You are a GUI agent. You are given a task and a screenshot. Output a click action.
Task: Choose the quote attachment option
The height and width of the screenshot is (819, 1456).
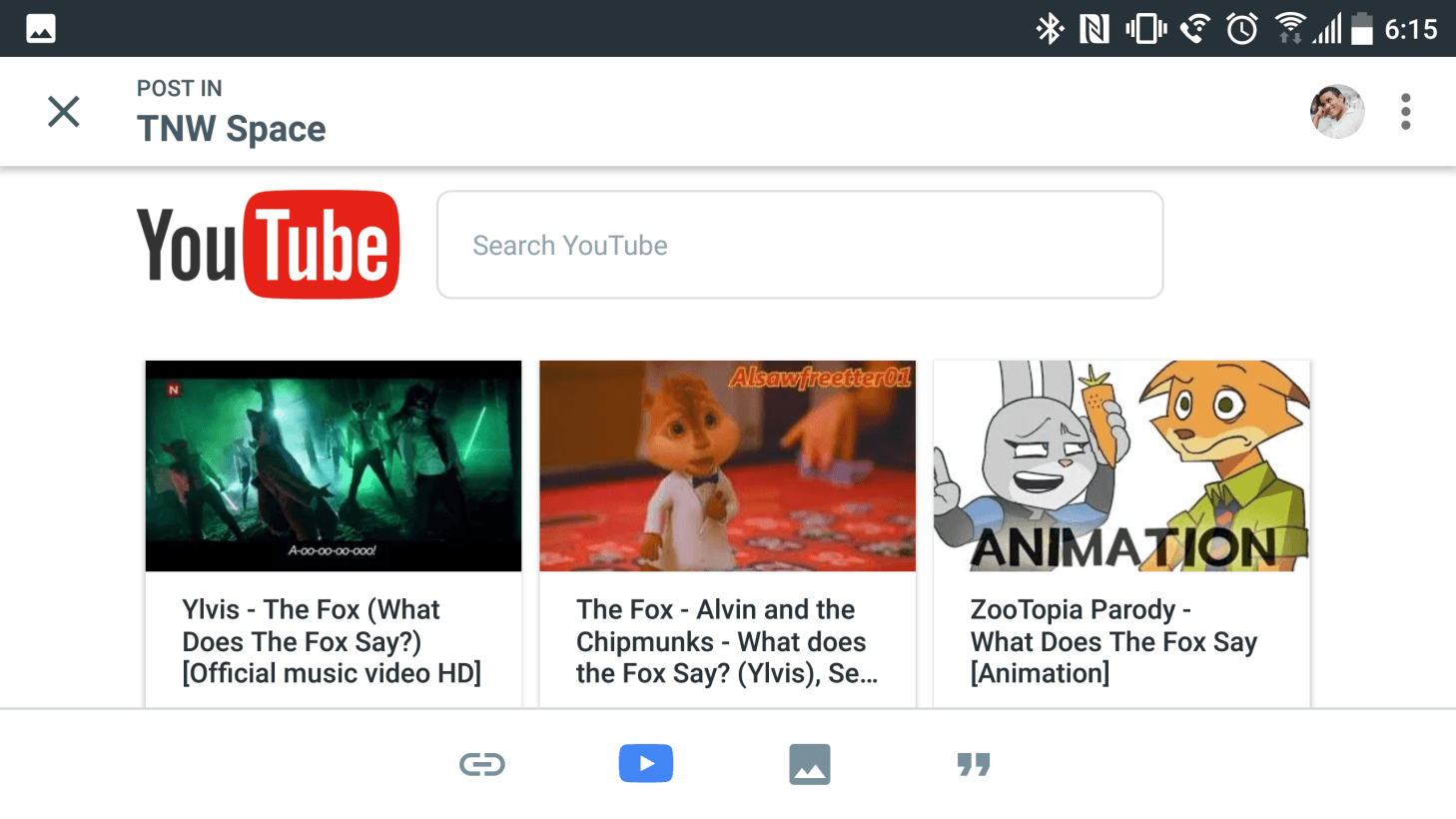[x=972, y=763]
